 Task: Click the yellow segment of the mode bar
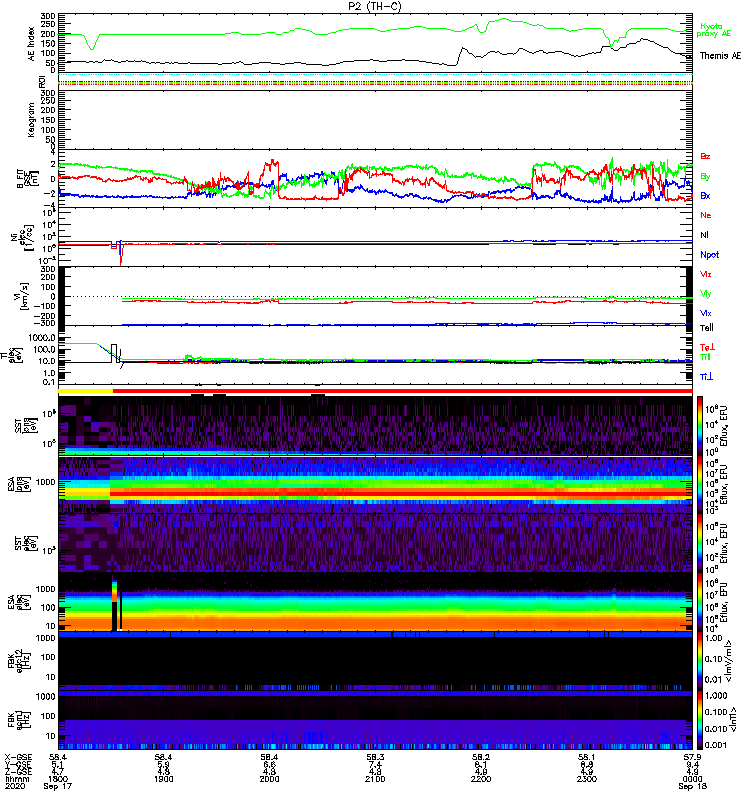pos(85,391)
